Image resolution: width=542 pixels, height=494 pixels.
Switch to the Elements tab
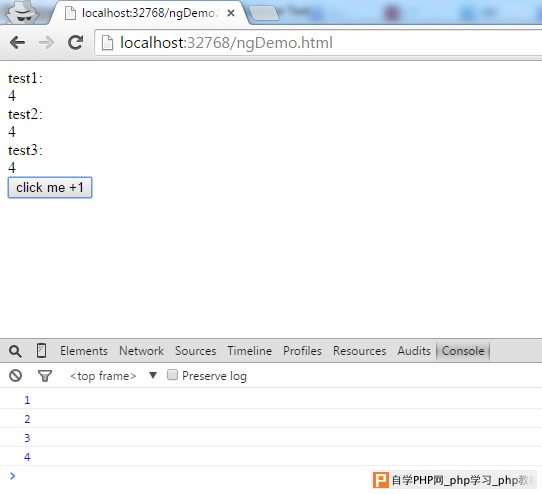coord(84,351)
